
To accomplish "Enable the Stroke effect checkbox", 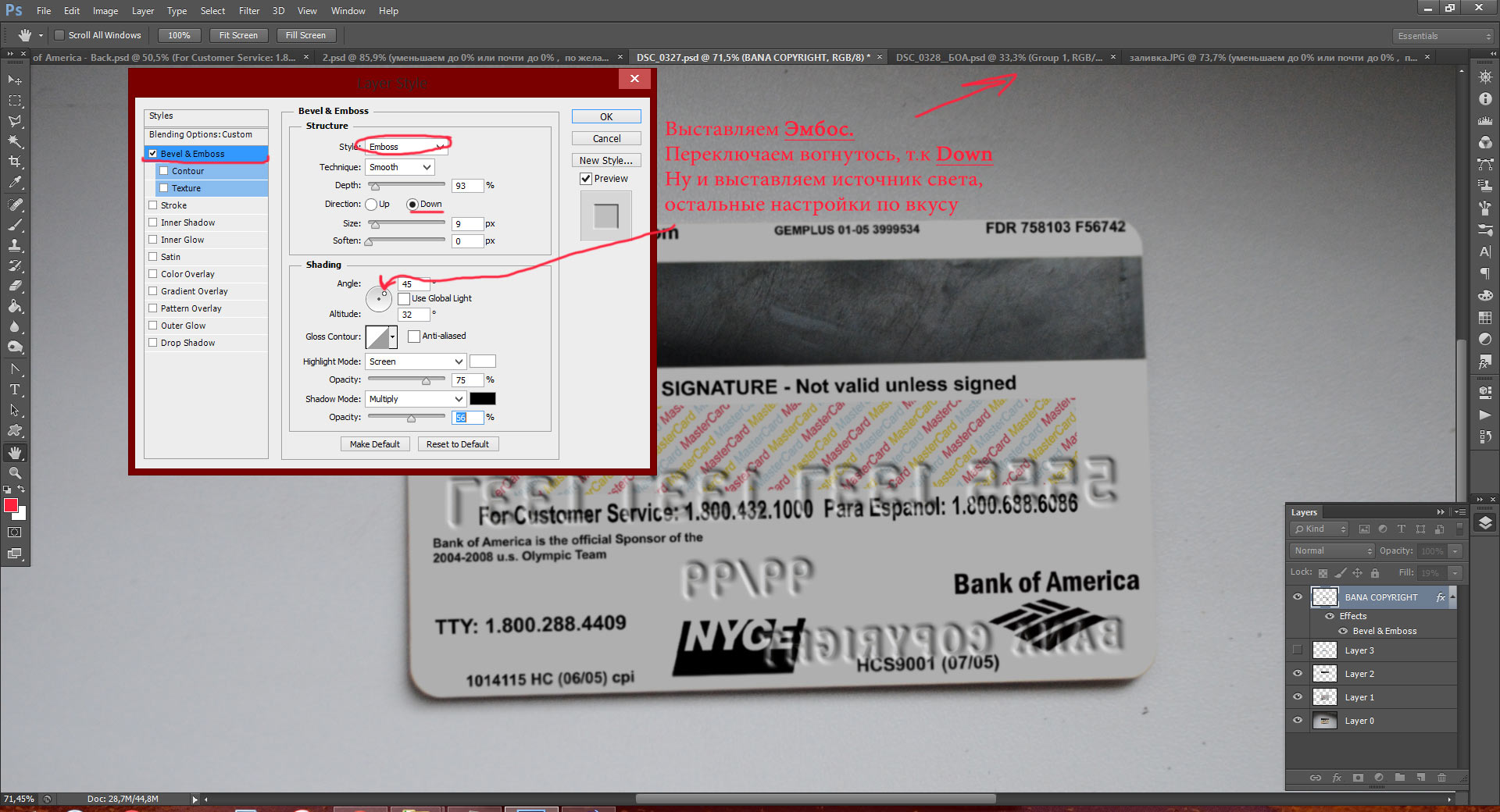I will pyautogui.click(x=153, y=205).
